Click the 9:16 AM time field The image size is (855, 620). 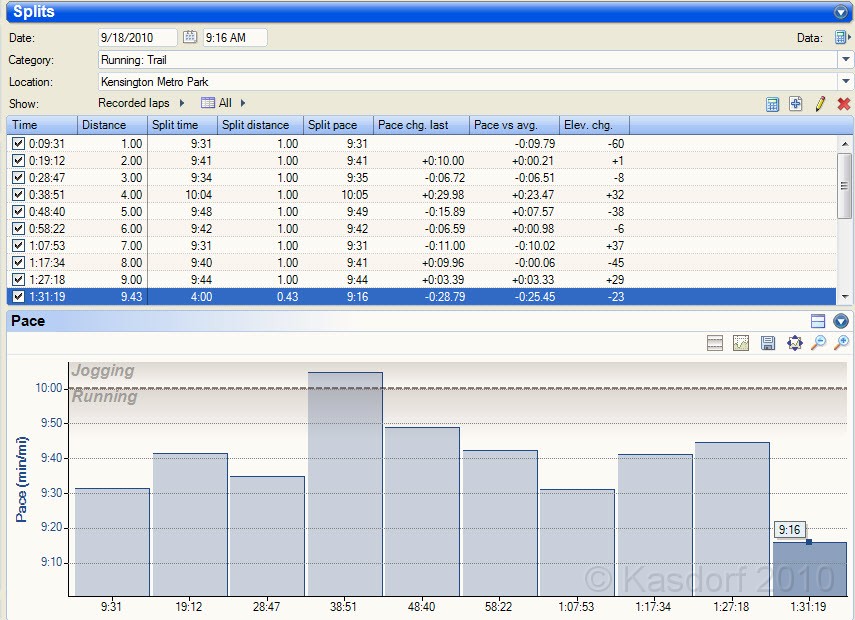coord(235,38)
